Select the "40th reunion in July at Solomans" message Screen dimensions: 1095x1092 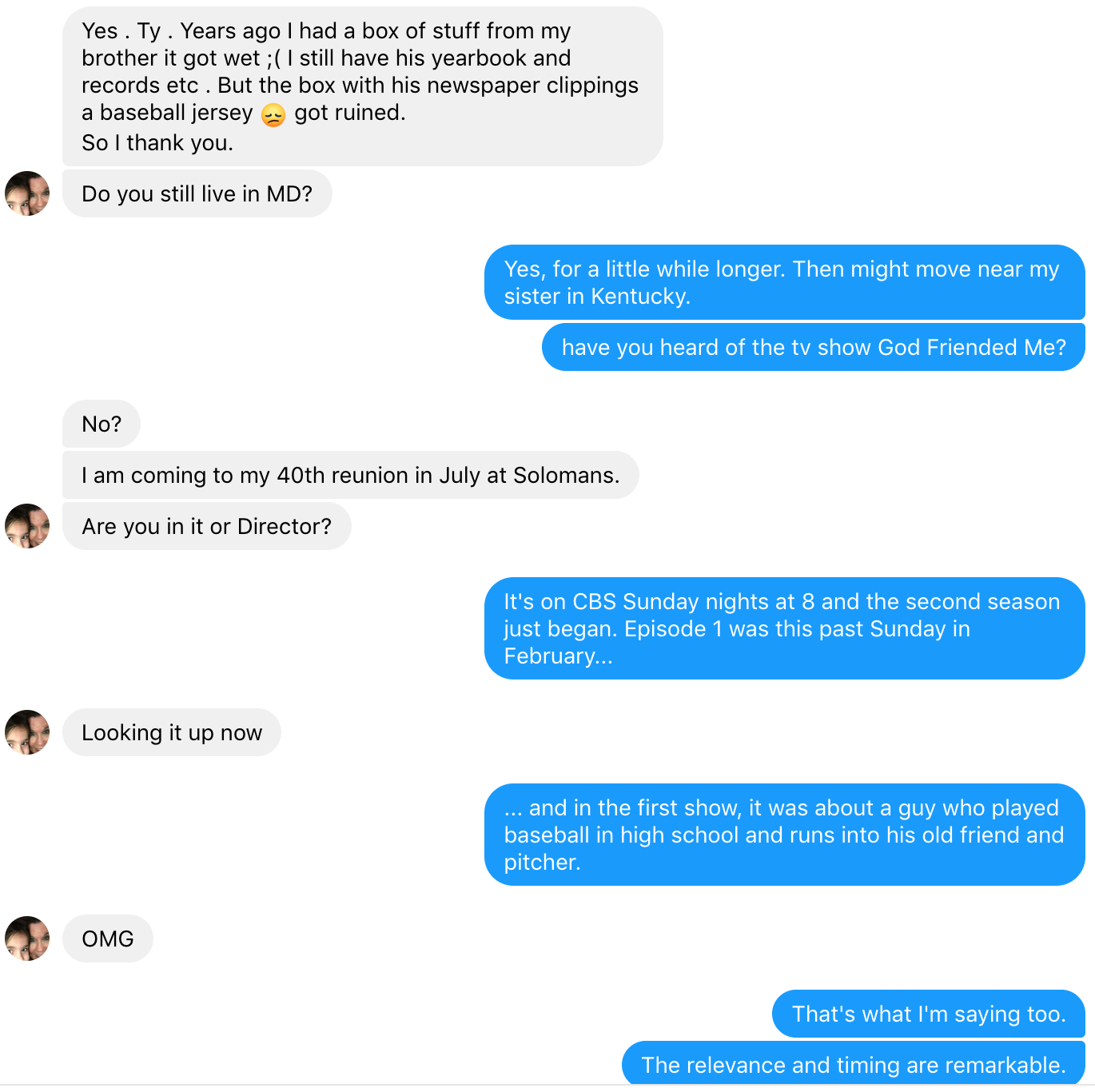[x=350, y=475]
